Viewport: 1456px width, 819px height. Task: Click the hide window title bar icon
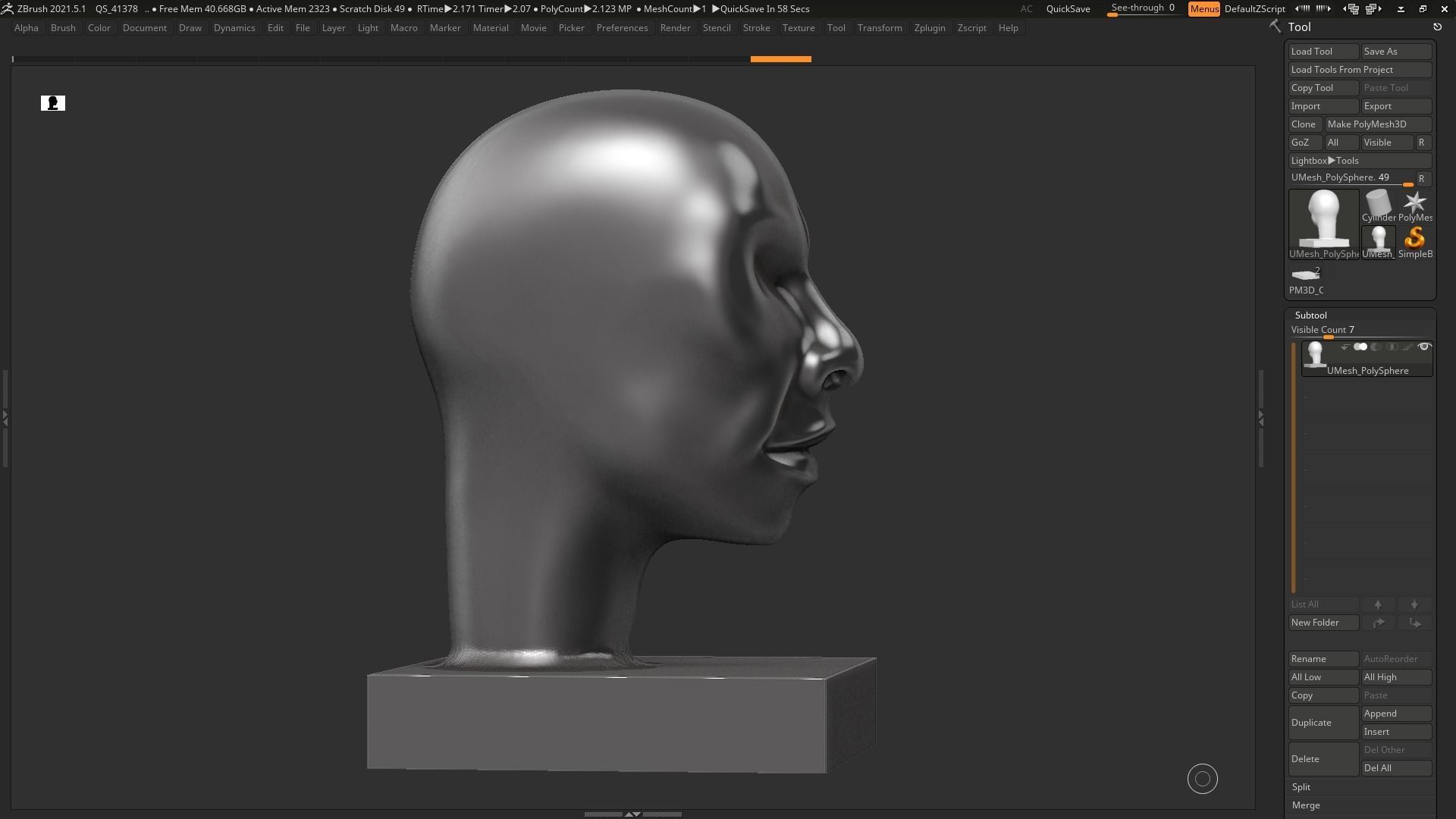click(1401, 9)
